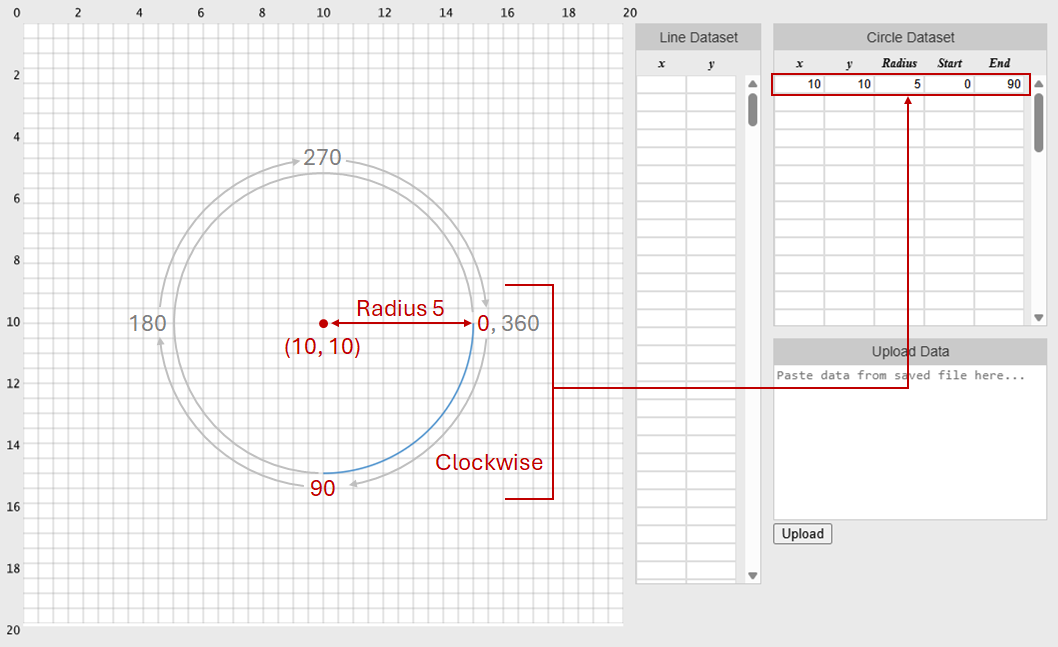Select the Start cell with value 0

pos(949,84)
